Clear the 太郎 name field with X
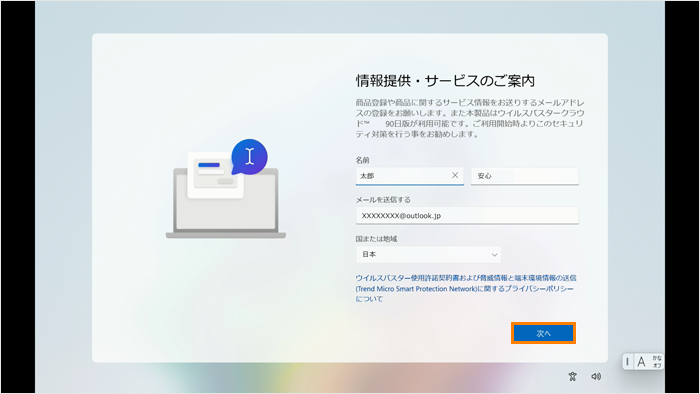This screenshot has width=700, height=394. (455, 175)
